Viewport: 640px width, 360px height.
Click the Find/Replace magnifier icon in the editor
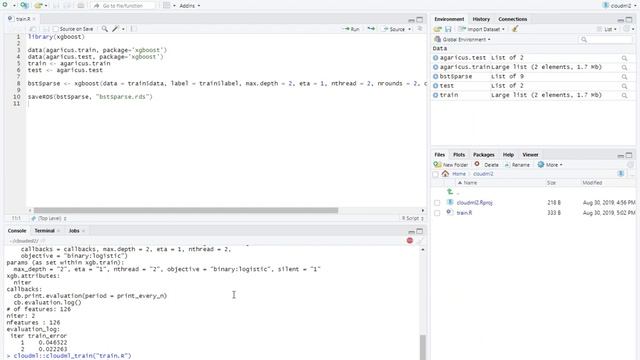pos(105,29)
